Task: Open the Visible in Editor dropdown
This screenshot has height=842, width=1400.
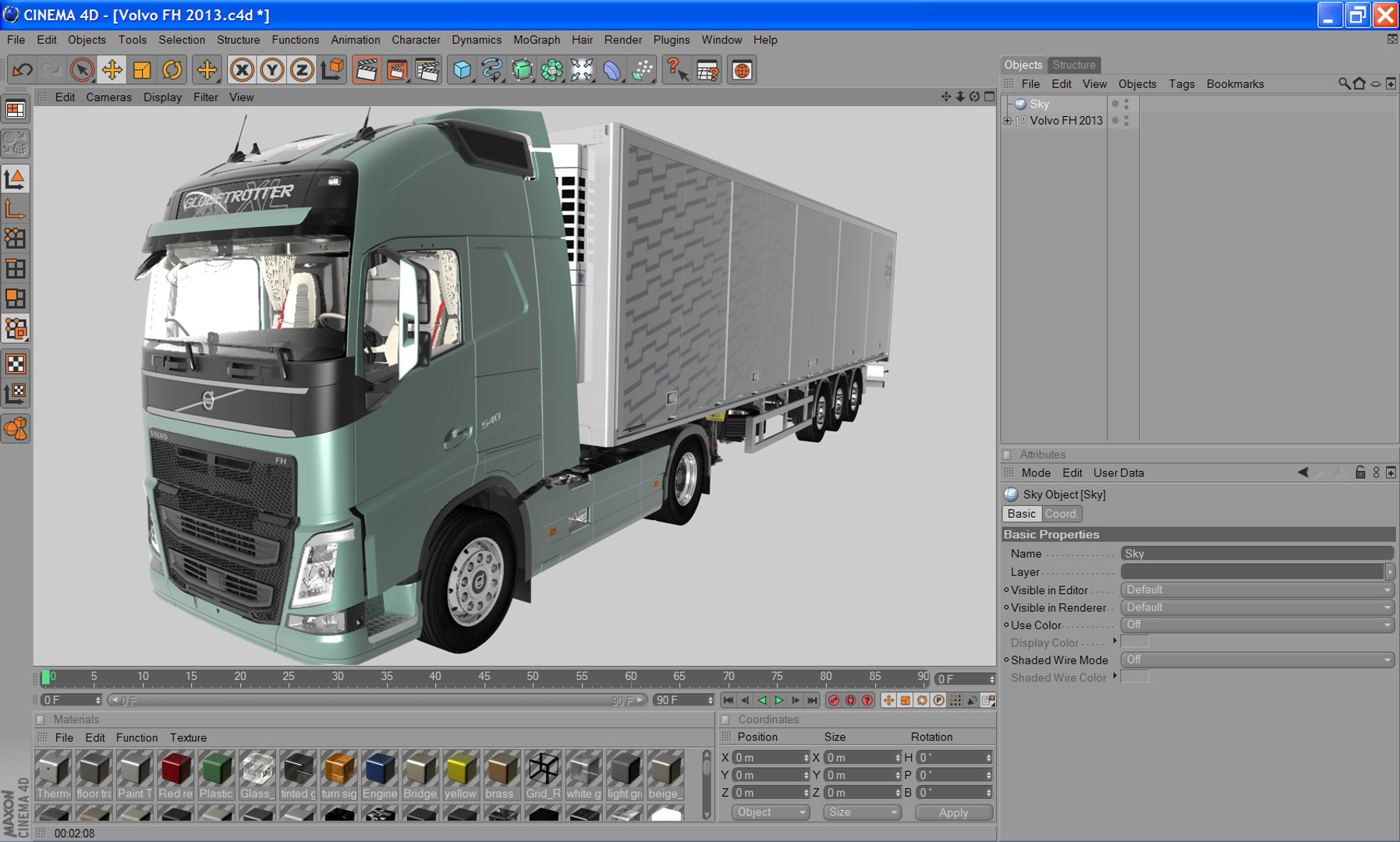Action: [1257, 589]
